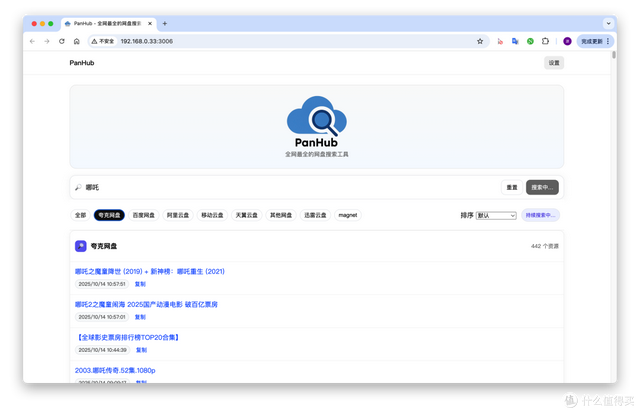Expand the tab search chevron
640x414 pixels.
(608, 24)
